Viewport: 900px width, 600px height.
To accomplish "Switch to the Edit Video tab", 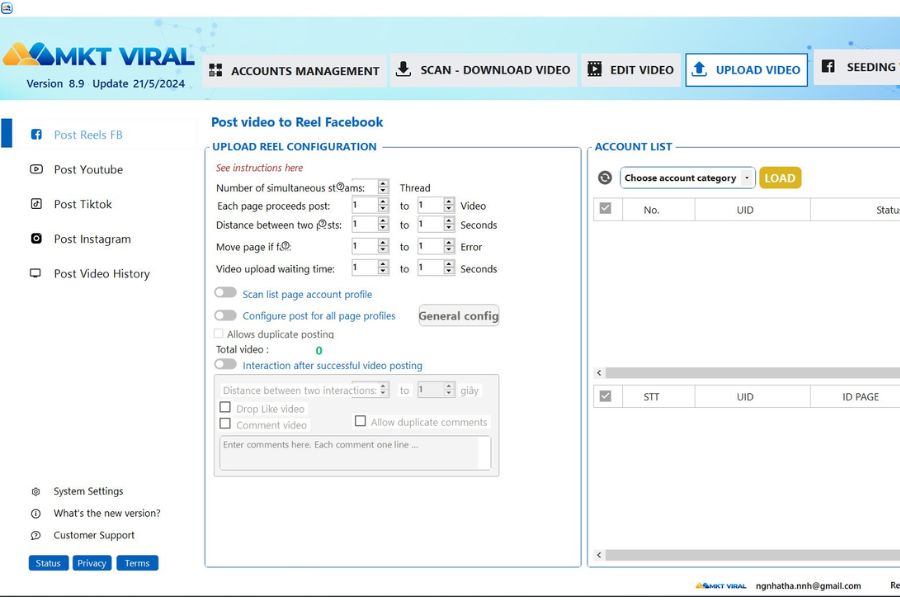I will (x=631, y=70).
